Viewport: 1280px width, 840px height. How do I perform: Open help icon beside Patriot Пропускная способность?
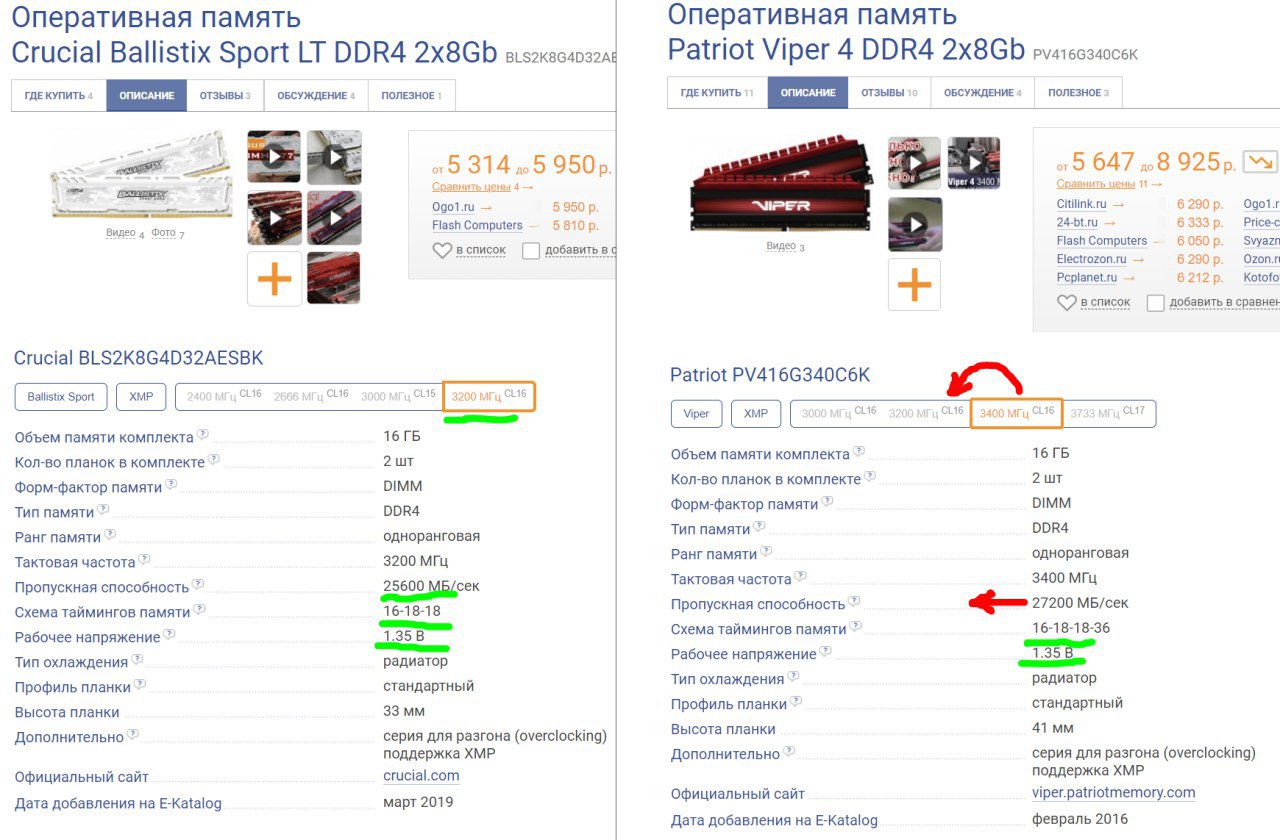pos(854,602)
